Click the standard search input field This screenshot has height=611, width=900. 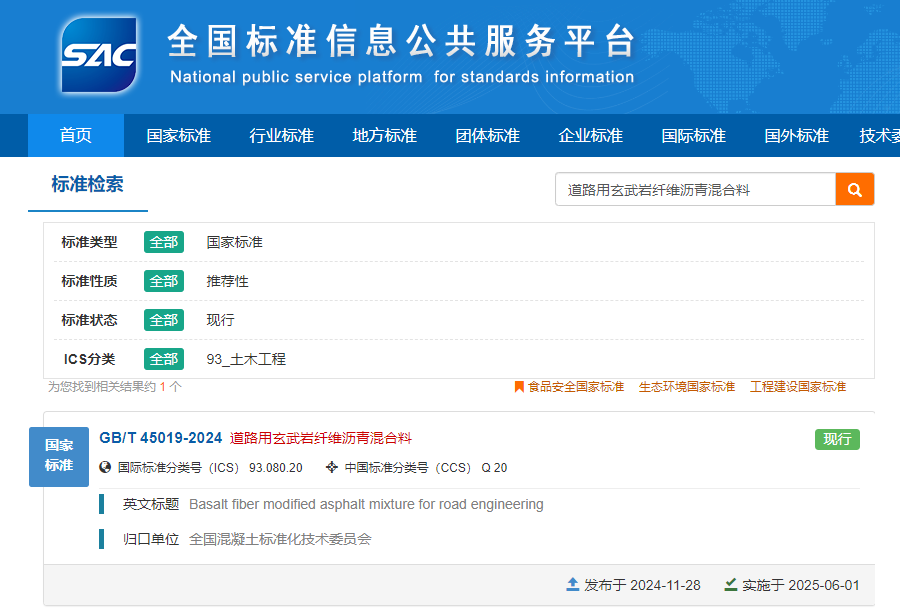[x=695, y=189]
